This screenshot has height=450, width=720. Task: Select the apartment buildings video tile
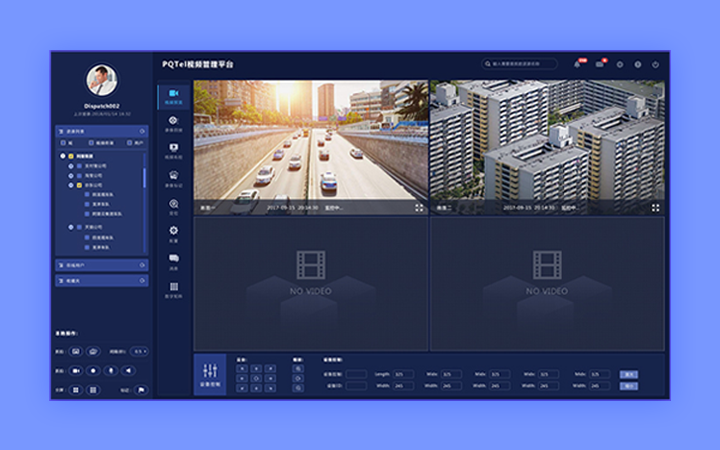547,147
